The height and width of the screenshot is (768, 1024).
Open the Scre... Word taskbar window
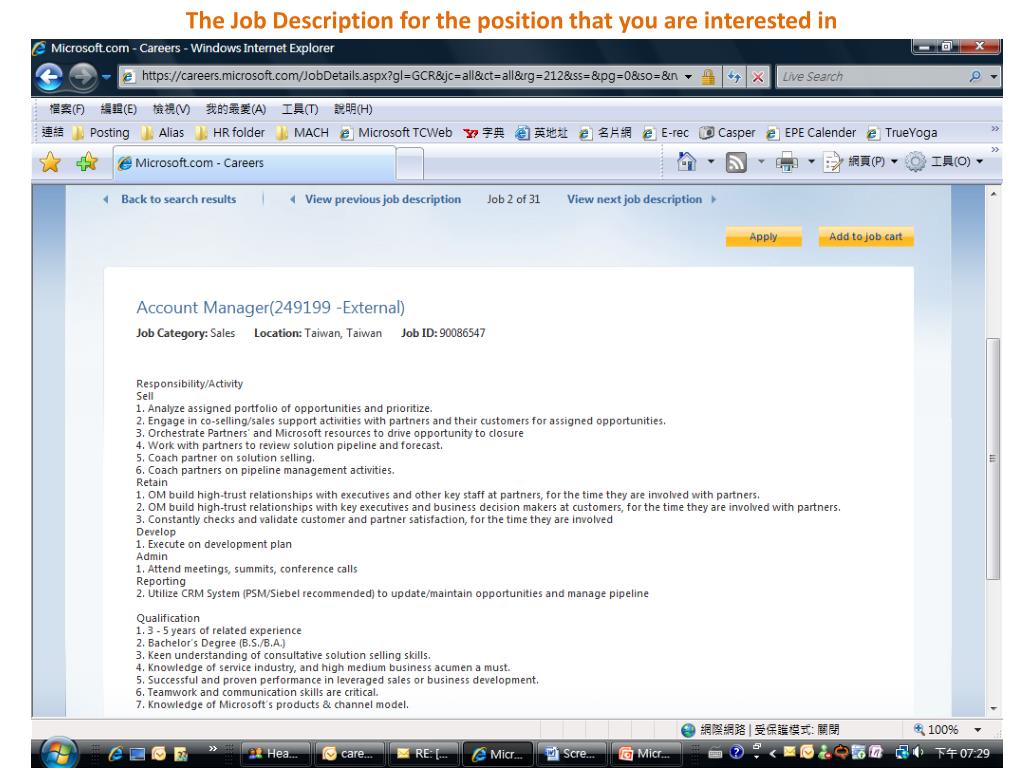click(x=571, y=754)
